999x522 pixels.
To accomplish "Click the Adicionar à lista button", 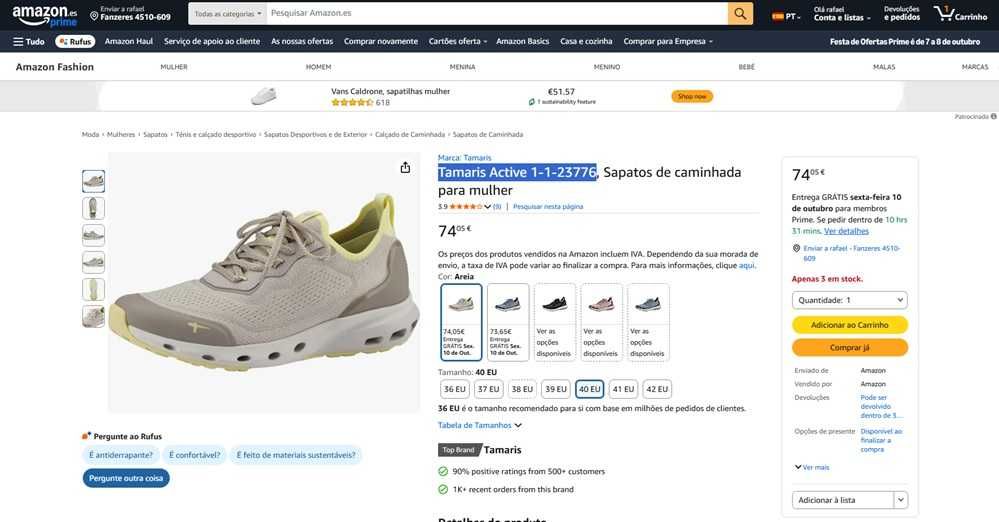I will pos(842,500).
